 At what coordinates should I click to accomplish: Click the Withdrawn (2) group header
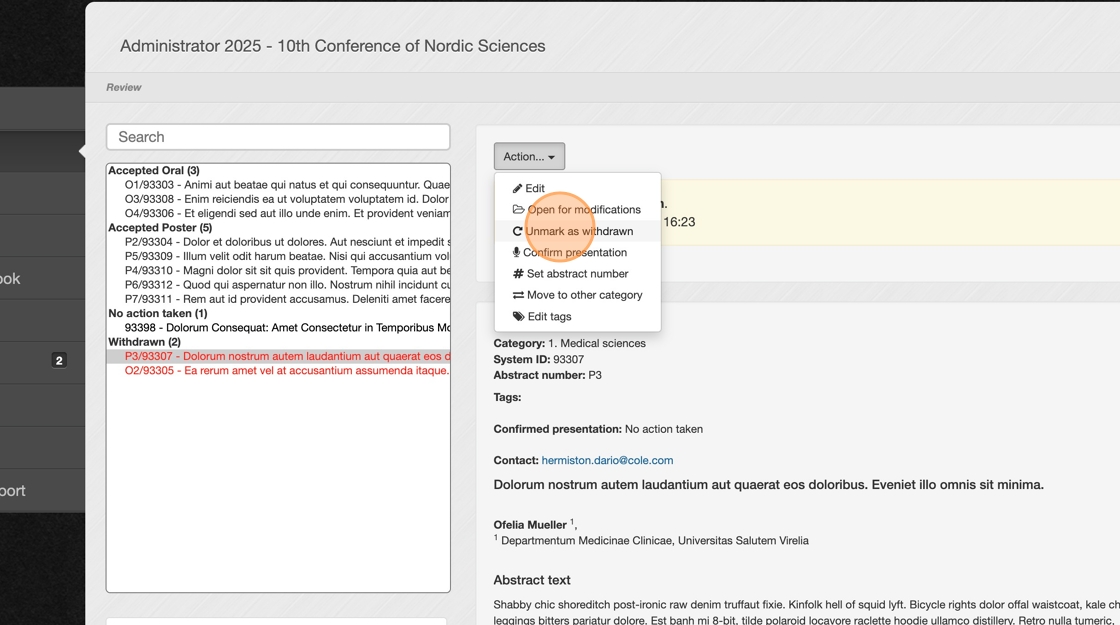144,342
